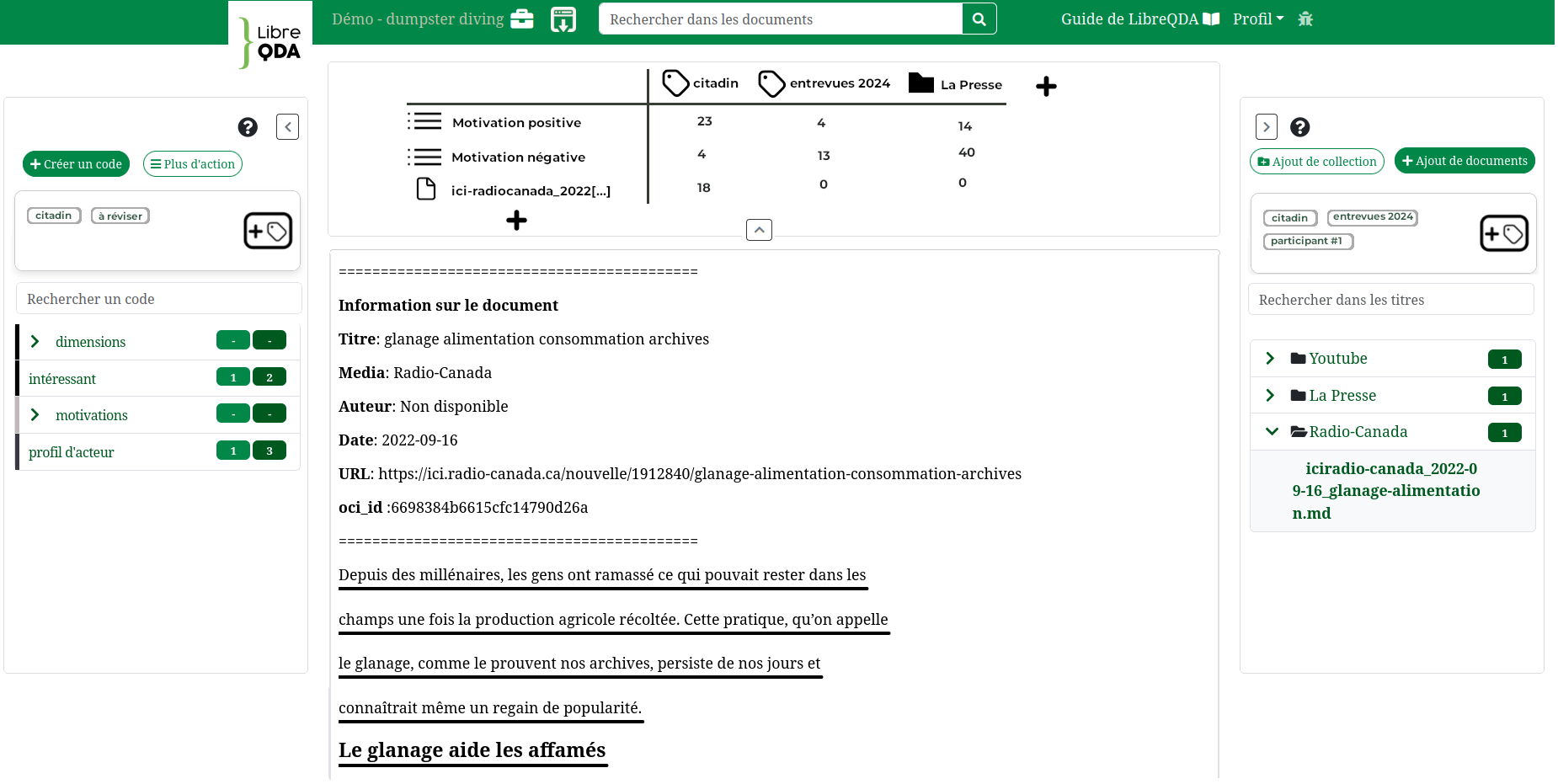Click the Motivation positive list icon
The width and height of the screenshot is (1558, 784).
click(424, 121)
